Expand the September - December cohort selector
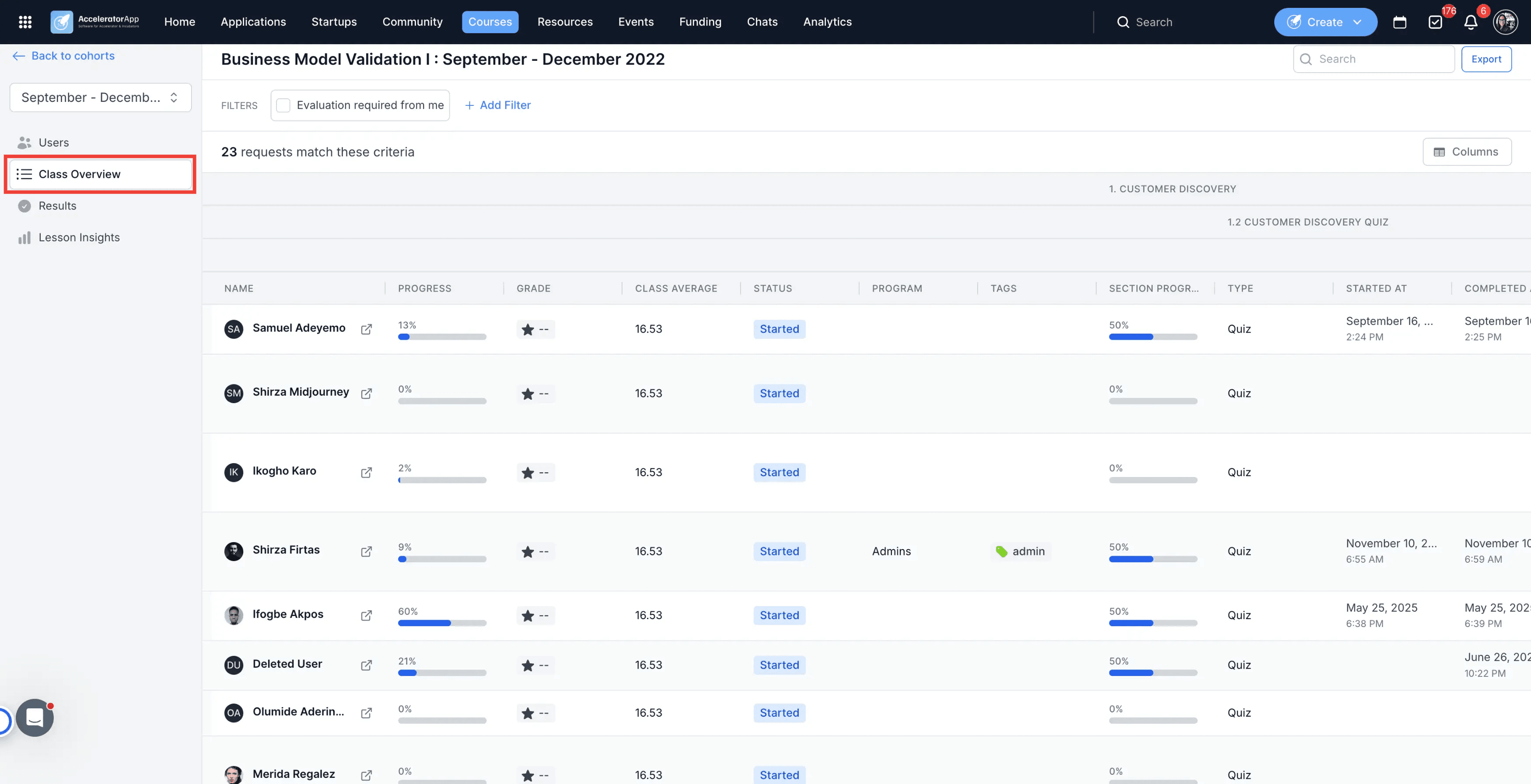This screenshot has width=1531, height=784. 101,98
